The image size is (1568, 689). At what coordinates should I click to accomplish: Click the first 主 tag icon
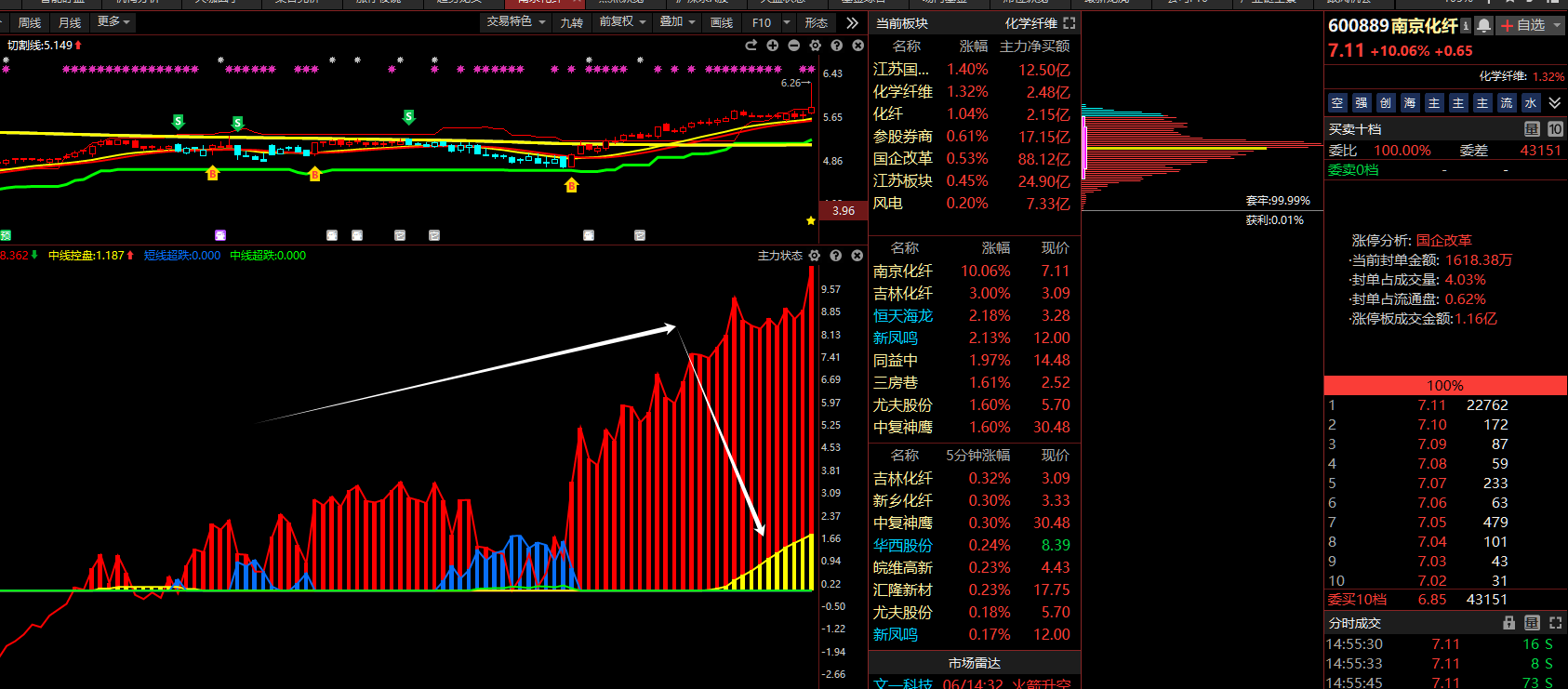pos(1434,103)
